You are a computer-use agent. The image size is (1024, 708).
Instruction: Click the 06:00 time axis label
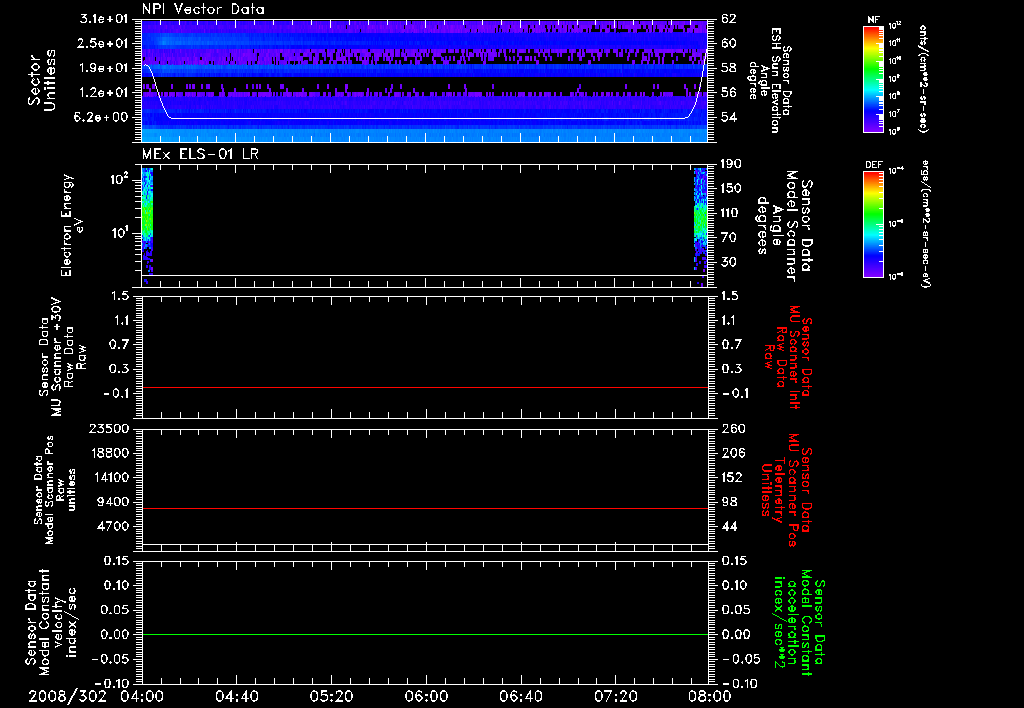point(426,696)
